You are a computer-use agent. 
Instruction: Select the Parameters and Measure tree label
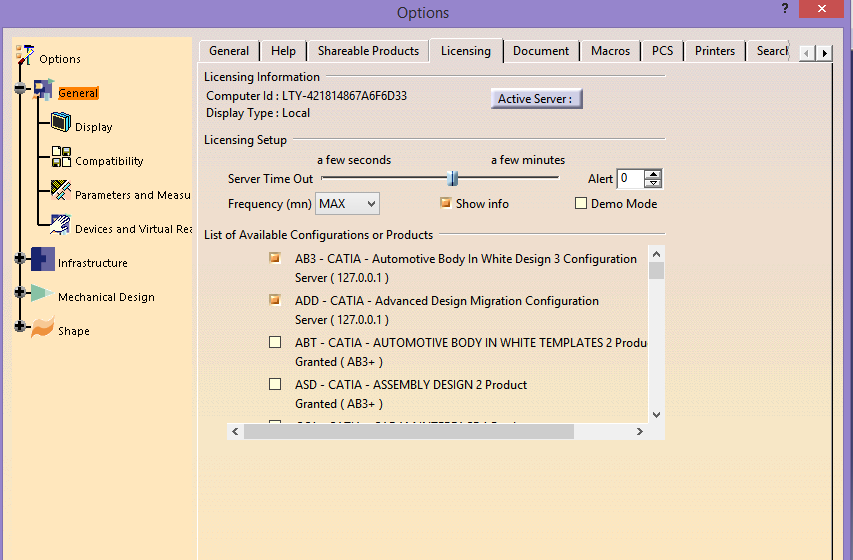coord(133,195)
